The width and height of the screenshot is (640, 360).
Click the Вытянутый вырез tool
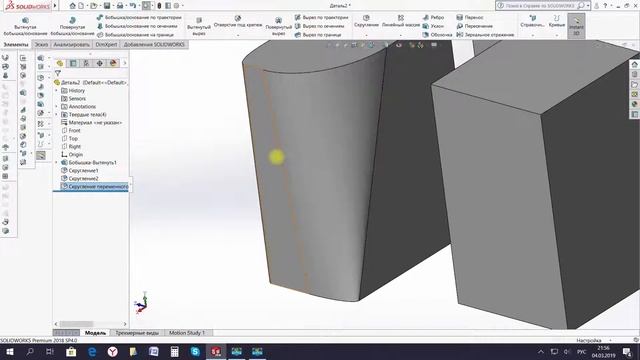coord(199,27)
